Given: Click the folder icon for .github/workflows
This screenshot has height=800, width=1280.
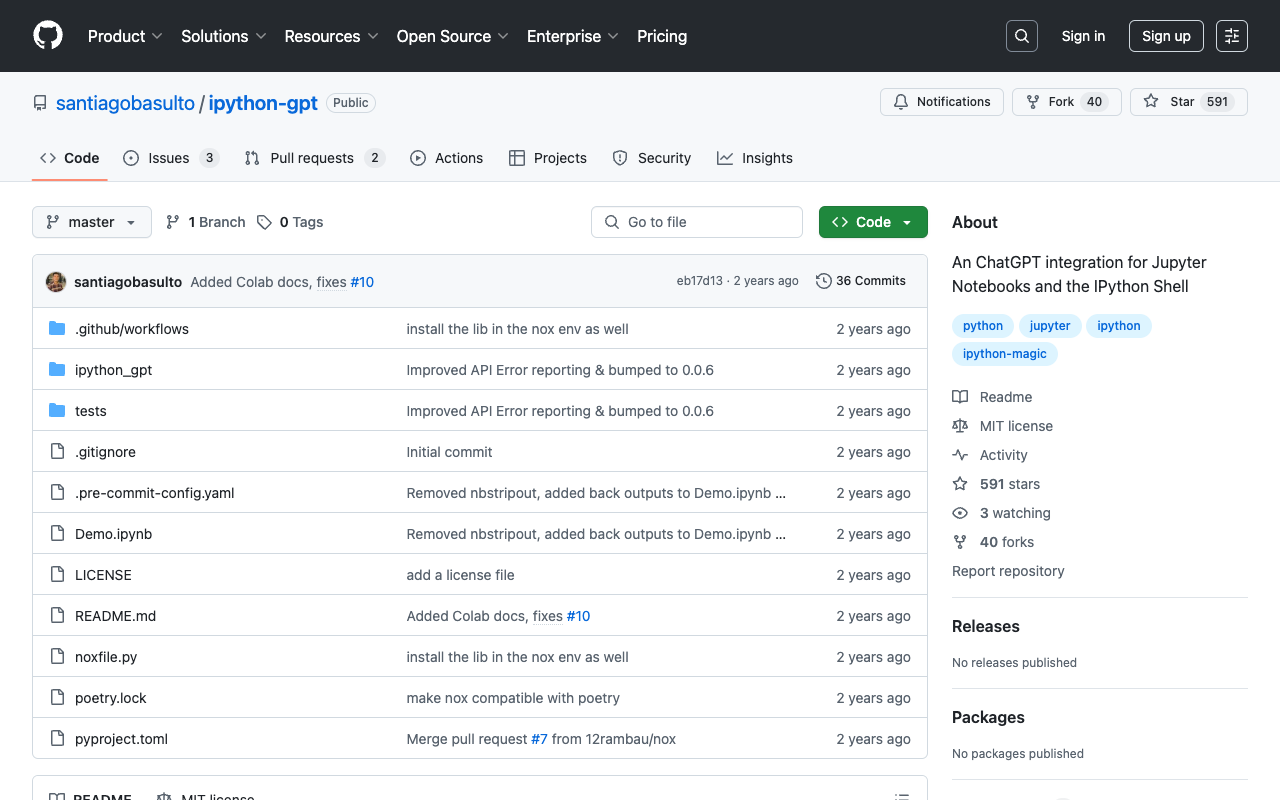Looking at the screenshot, I should coord(57,329).
